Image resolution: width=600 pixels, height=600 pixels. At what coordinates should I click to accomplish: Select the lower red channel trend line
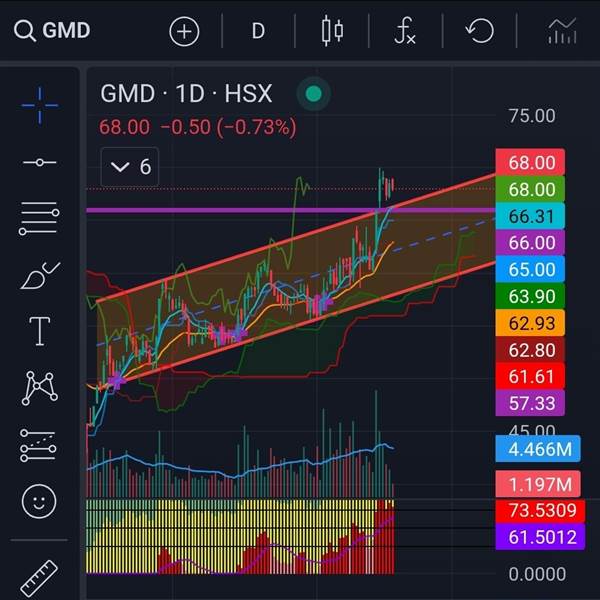305,322
